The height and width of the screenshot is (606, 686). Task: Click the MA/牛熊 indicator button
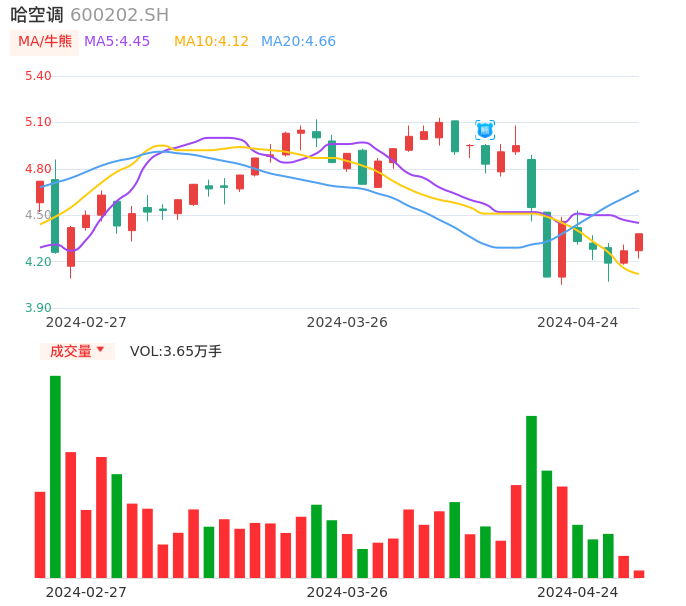pos(44,42)
